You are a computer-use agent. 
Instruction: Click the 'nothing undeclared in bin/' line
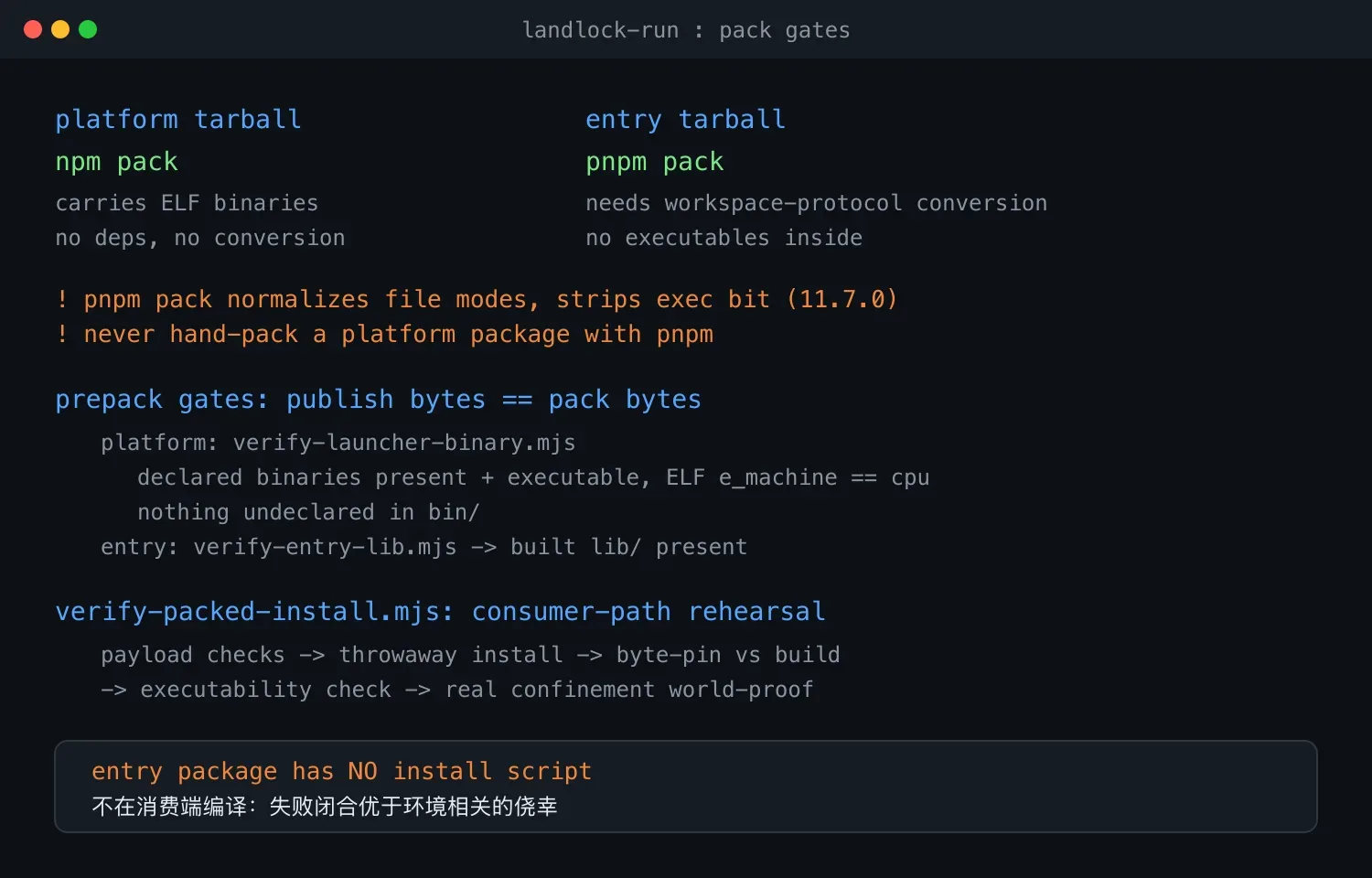[x=308, y=512]
